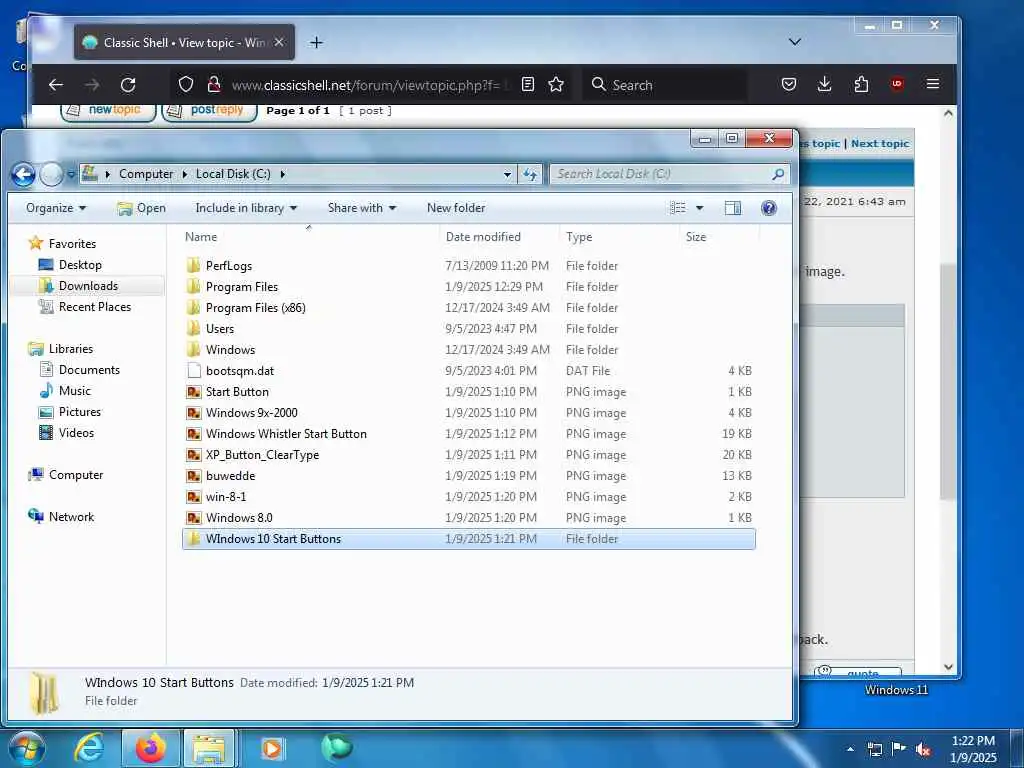This screenshot has height=768, width=1024.
Task: Select Desktop in Favorites
Action: (80, 264)
